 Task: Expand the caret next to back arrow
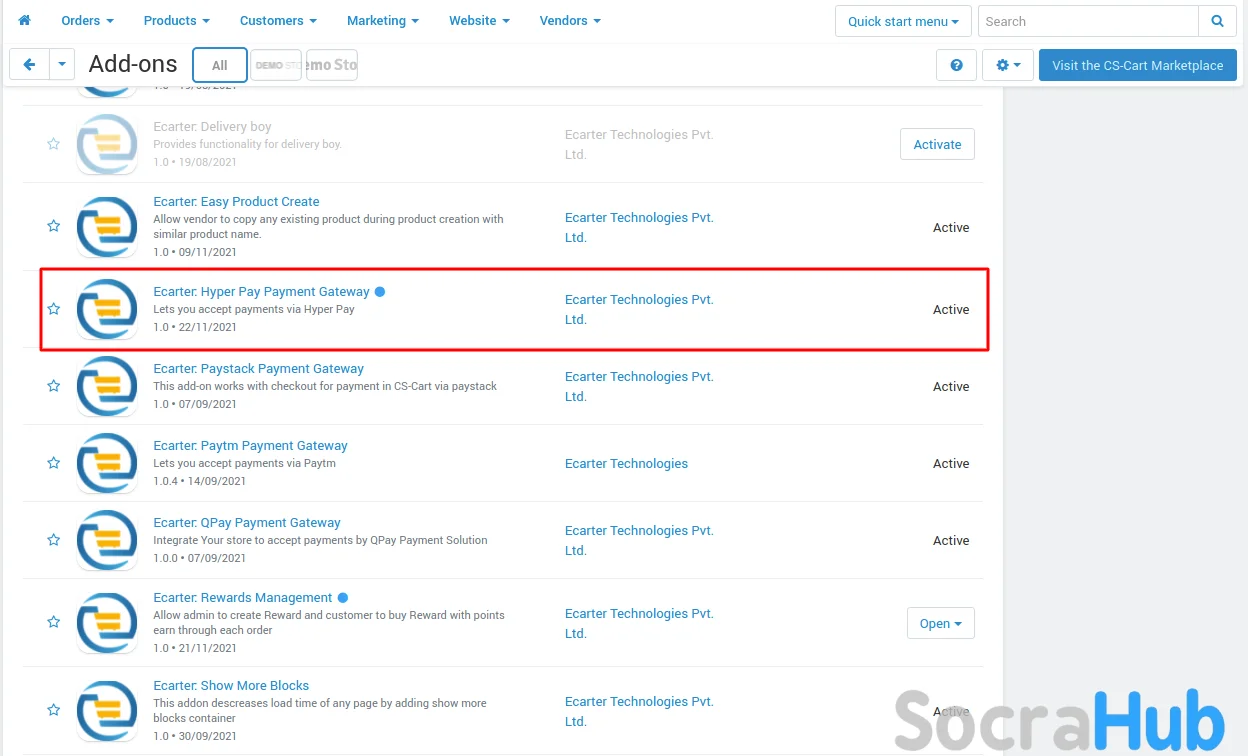tap(62, 65)
